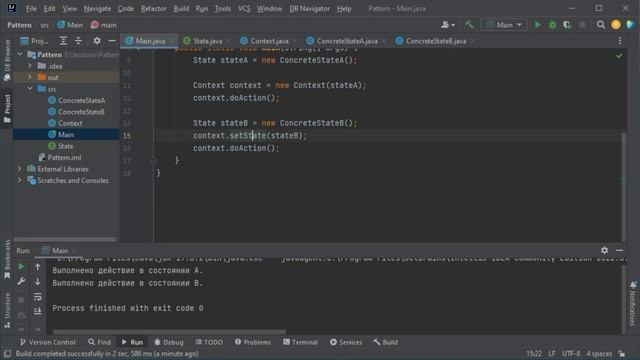Expand the .idea folder
The height and width of the screenshot is (360, 640).
(30, 66)
